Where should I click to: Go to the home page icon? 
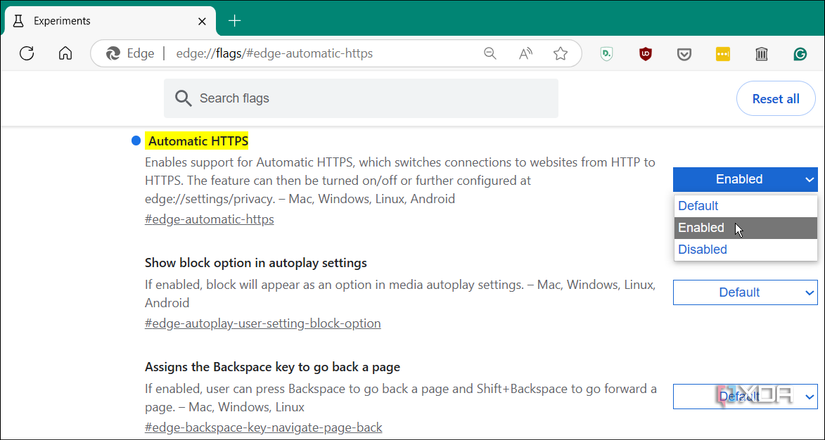[x=65, y=53]
